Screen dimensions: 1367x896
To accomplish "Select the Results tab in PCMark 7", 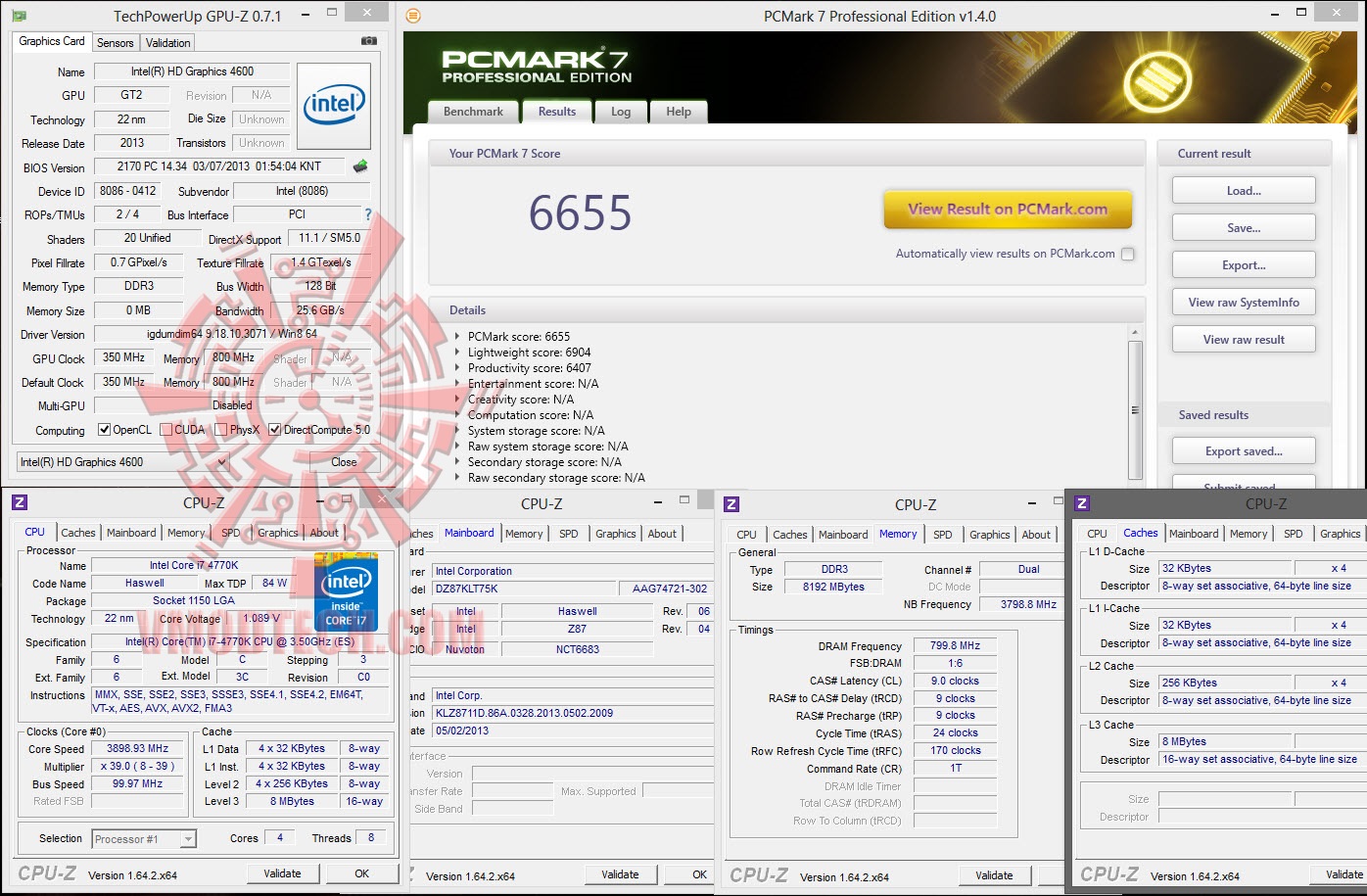I will (557, 112).
